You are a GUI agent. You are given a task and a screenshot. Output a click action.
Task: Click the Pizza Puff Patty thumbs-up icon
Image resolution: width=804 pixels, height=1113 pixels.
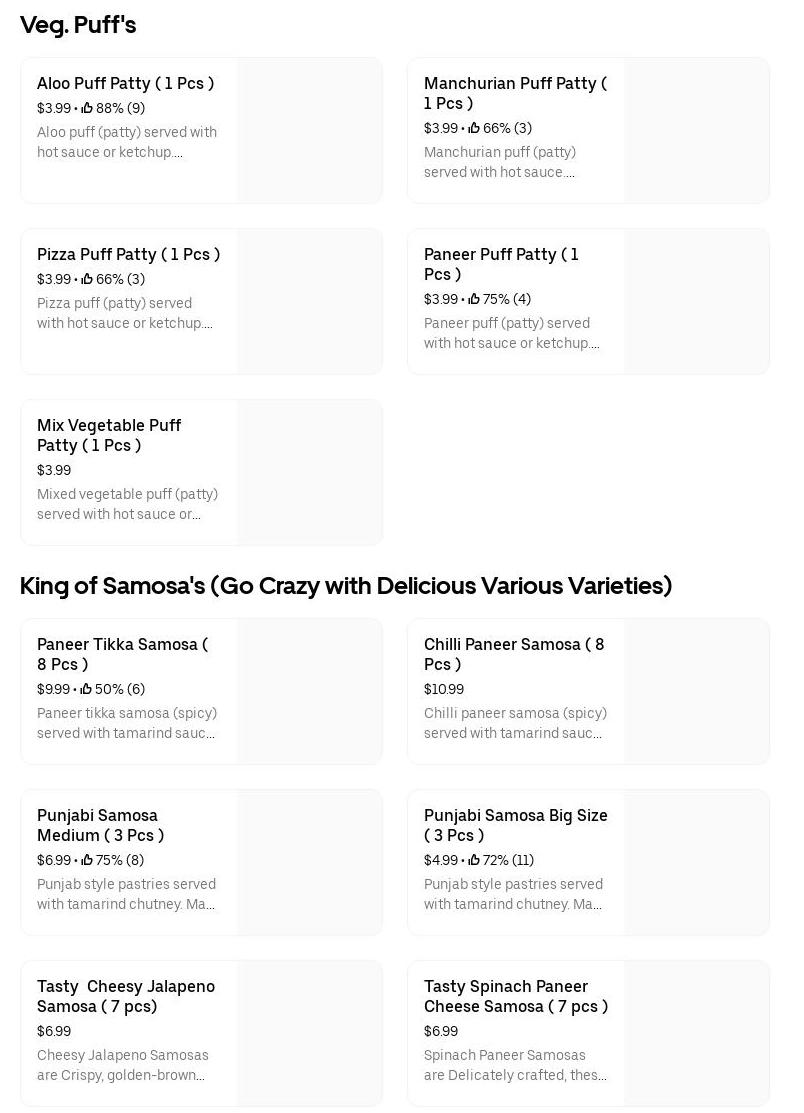(87, 279)
